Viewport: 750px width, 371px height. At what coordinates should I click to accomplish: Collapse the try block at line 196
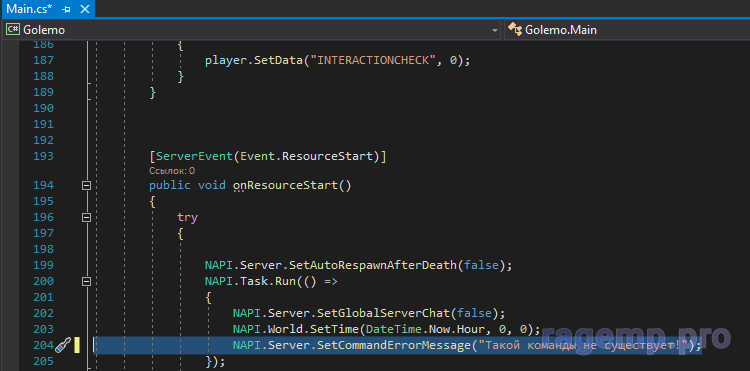click(86, 218)
